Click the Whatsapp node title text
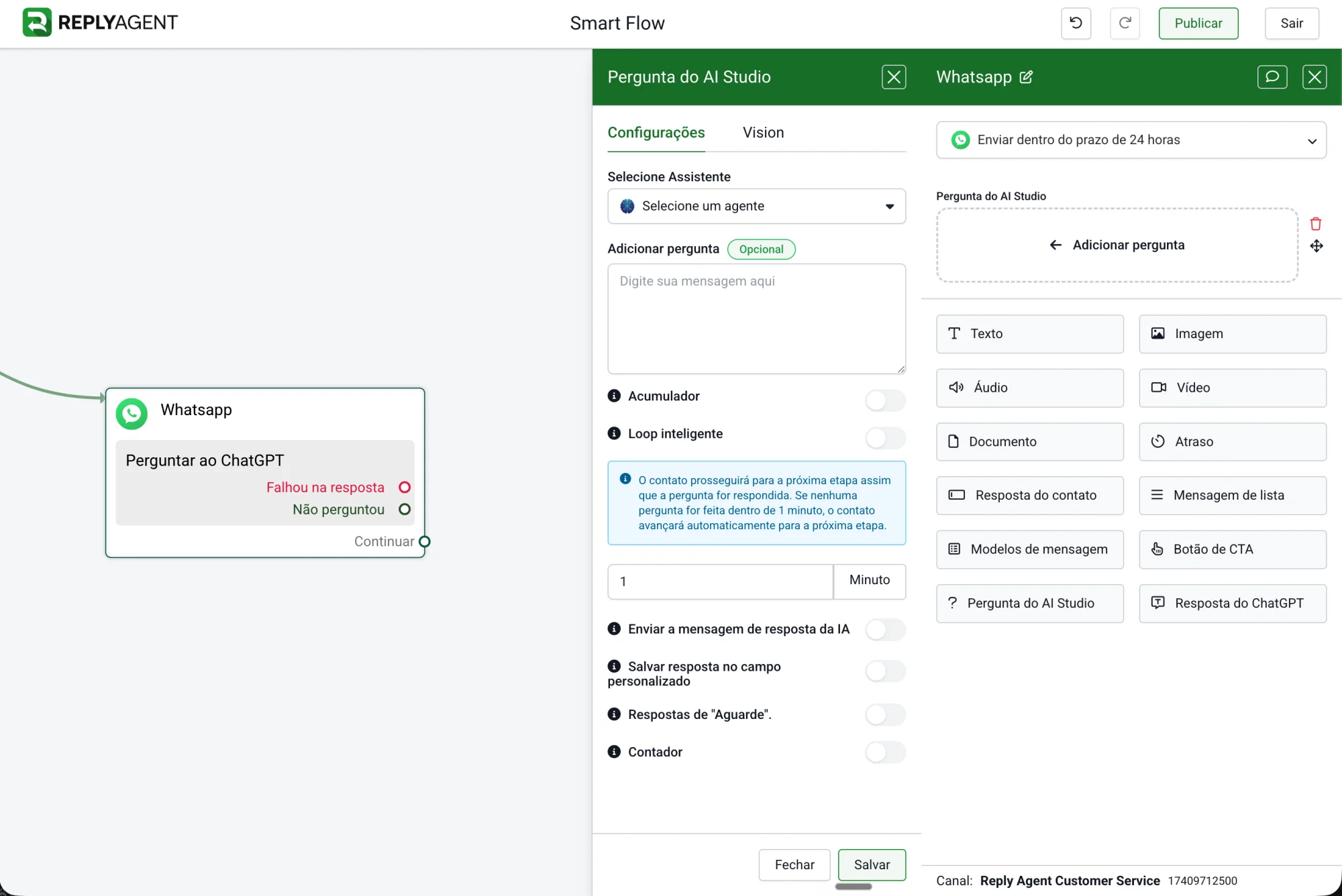Screen dimensions: 1342x896 196,410
